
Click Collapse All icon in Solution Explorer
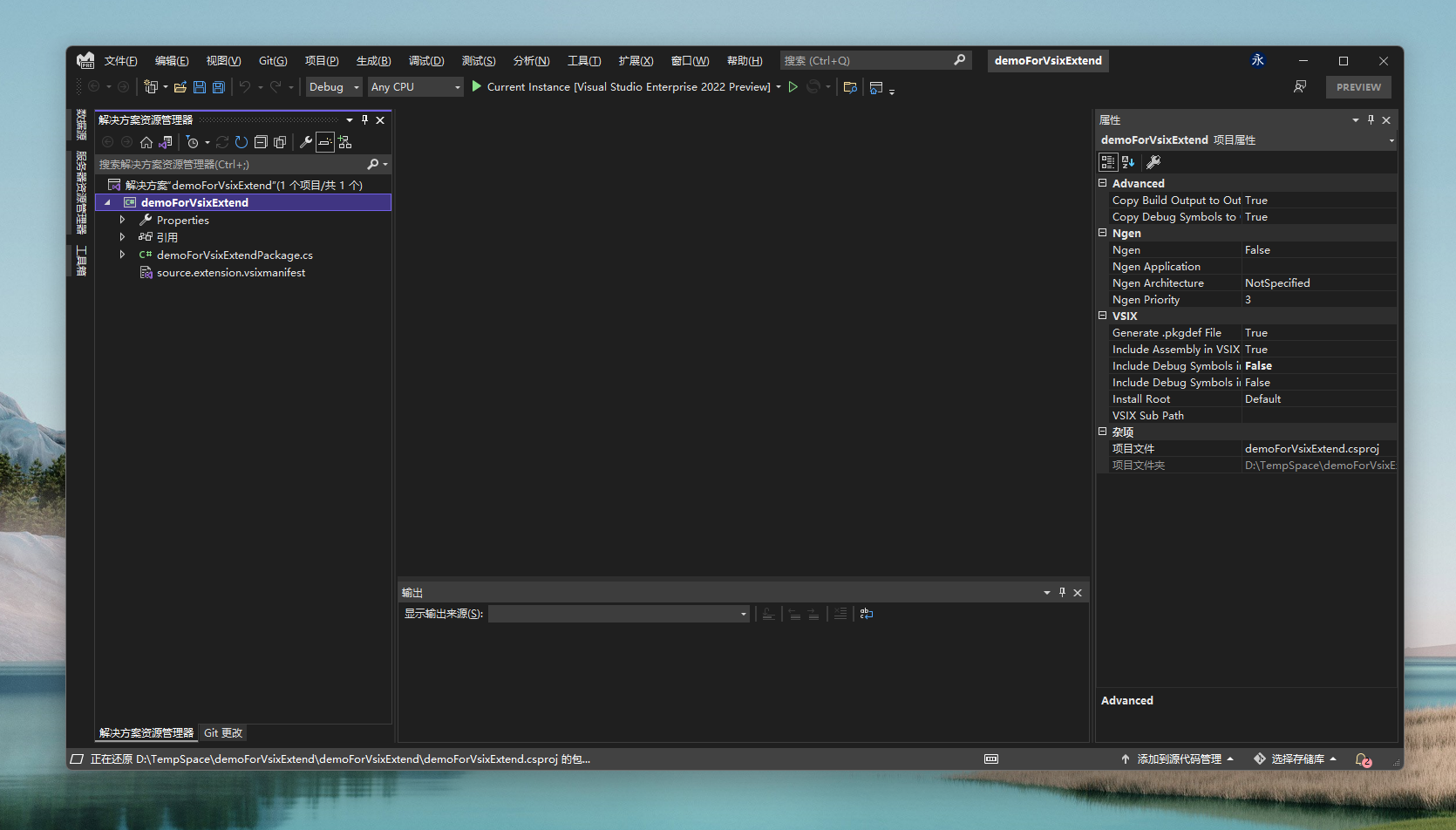click(261, 142)
